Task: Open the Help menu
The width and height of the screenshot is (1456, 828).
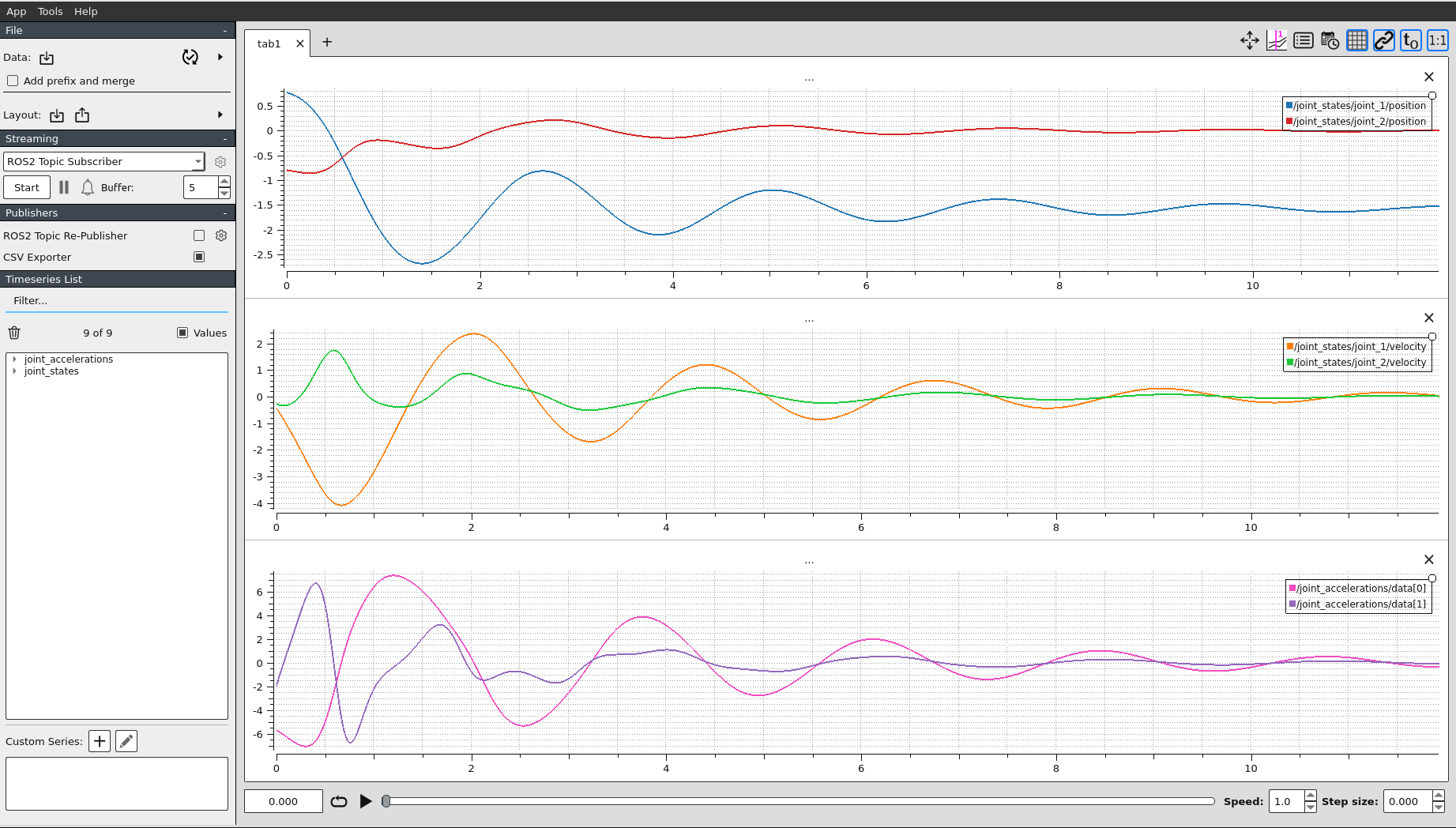Action: [86, 11]
